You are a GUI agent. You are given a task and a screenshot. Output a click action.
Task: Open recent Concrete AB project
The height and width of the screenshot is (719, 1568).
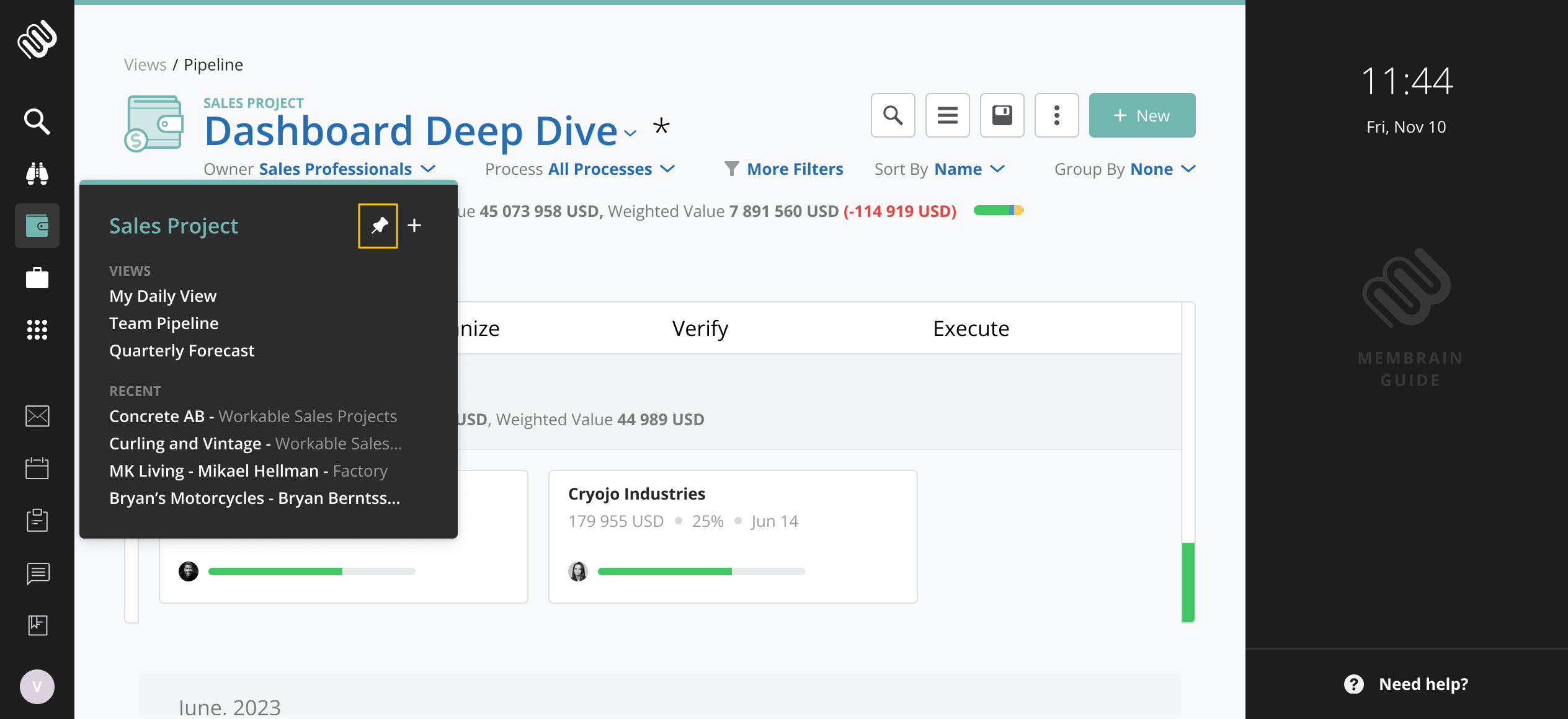[253, 417]
